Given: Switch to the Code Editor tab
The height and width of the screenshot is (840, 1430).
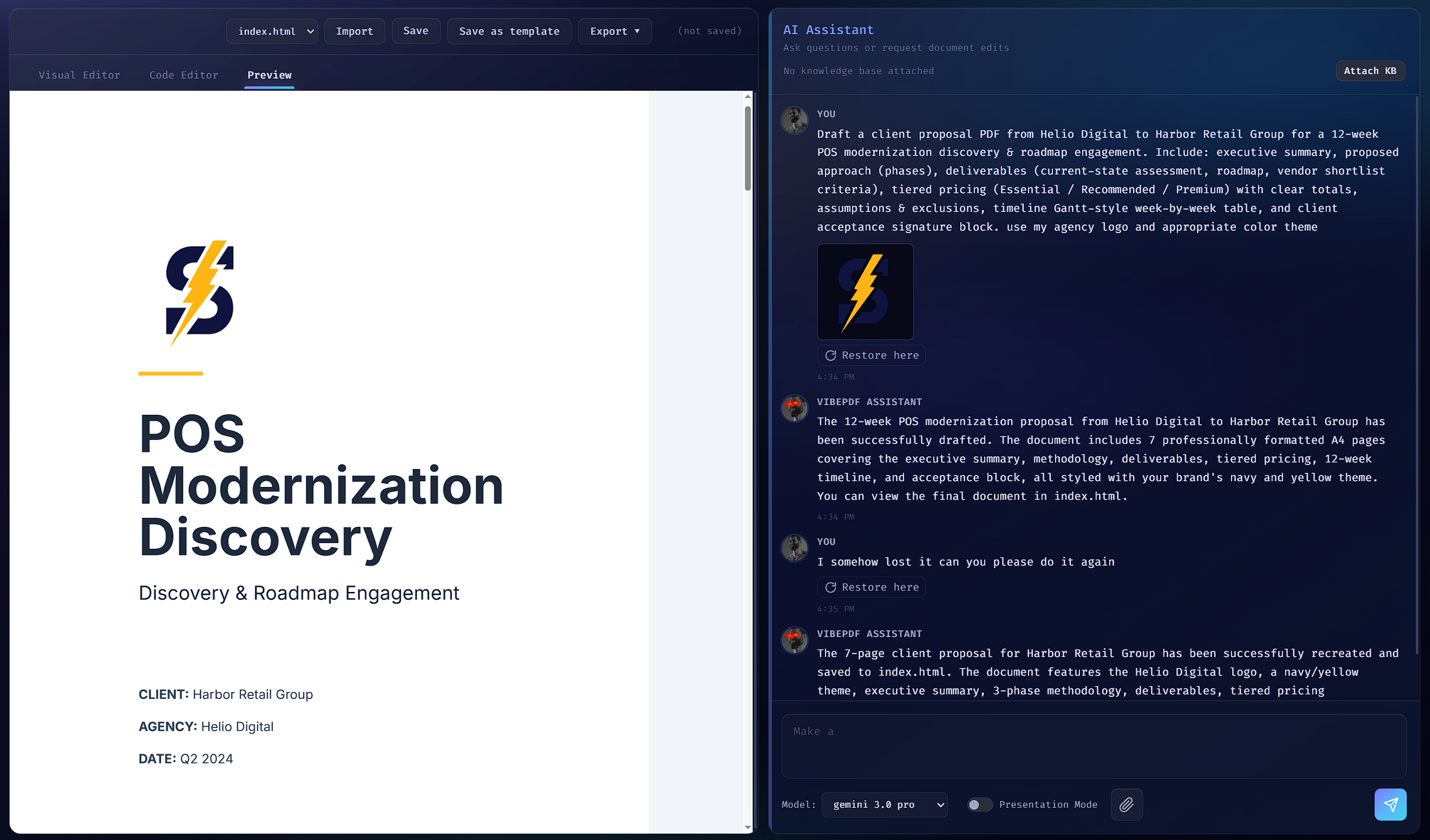Looking at the screenshot, I should click(x=184, y=75).
